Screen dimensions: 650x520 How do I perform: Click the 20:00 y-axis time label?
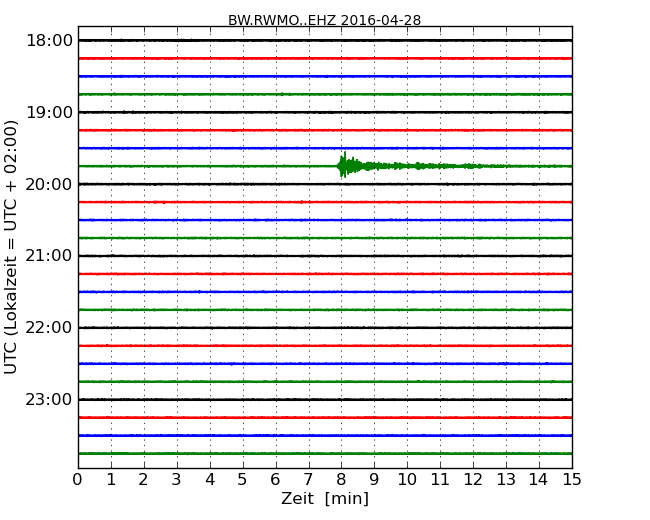49,184
